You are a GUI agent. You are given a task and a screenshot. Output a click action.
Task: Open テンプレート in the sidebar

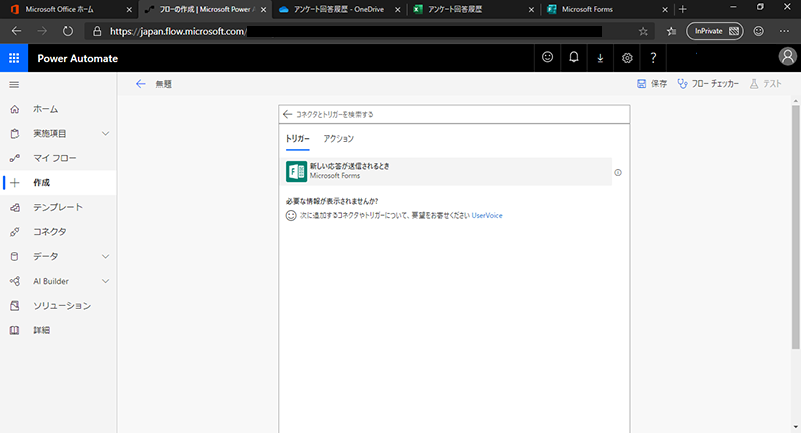(58, 207)
